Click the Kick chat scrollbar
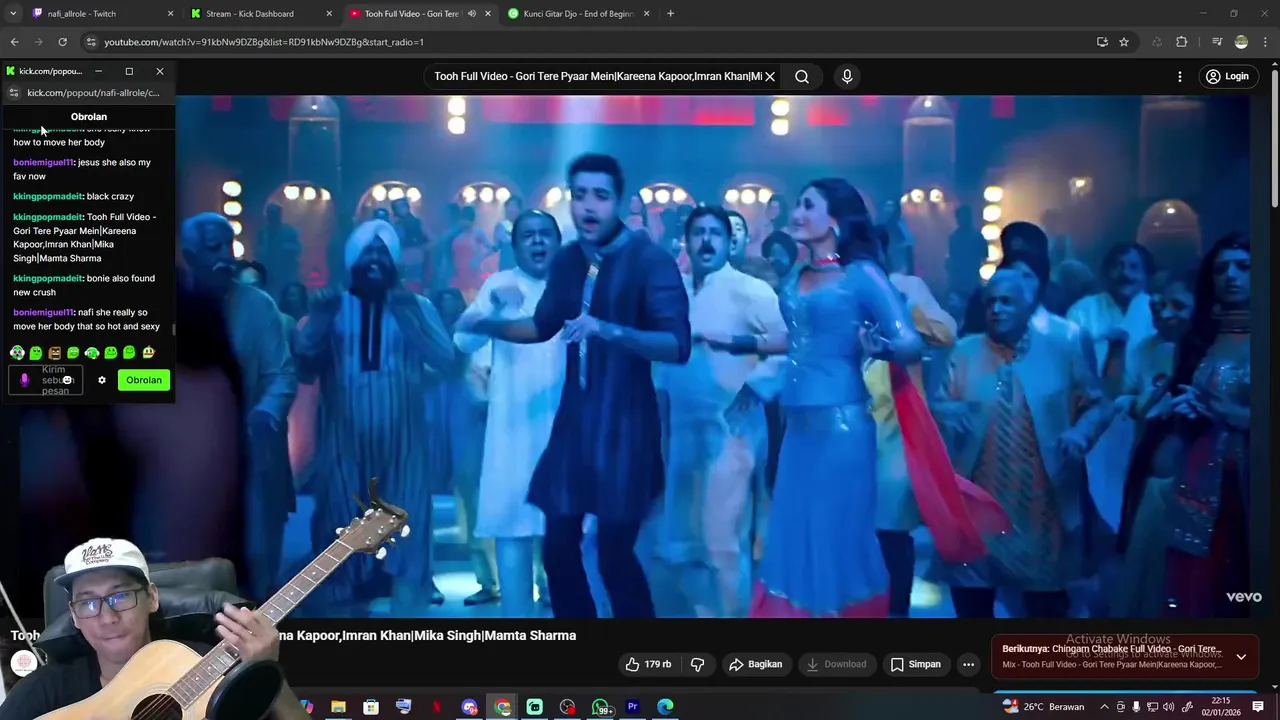The image size is (1280, 720). tap(173, 329)
